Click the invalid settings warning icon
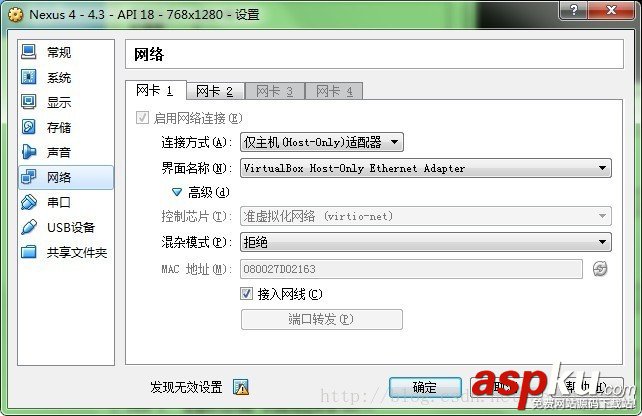Viewport: 642px width, 416px height. point(241,387)
